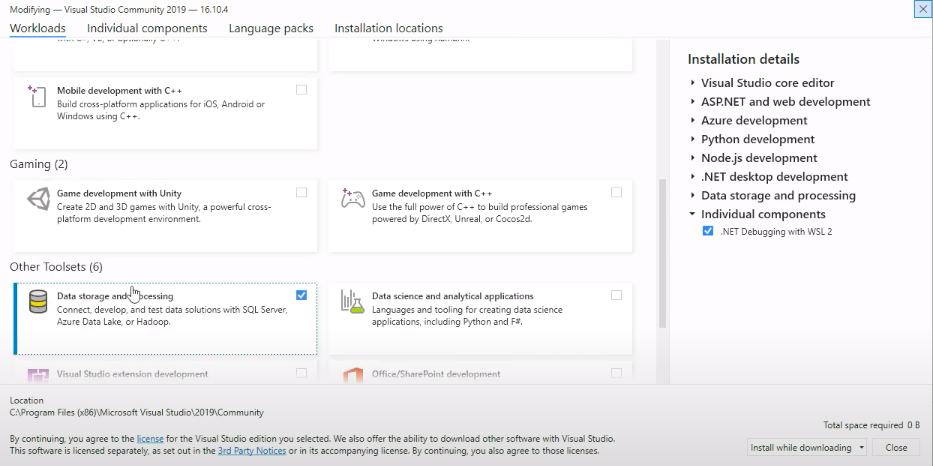Click the Other Toolsets (6) heading
This screenshot has height=466, width=933.
(56, 267)
